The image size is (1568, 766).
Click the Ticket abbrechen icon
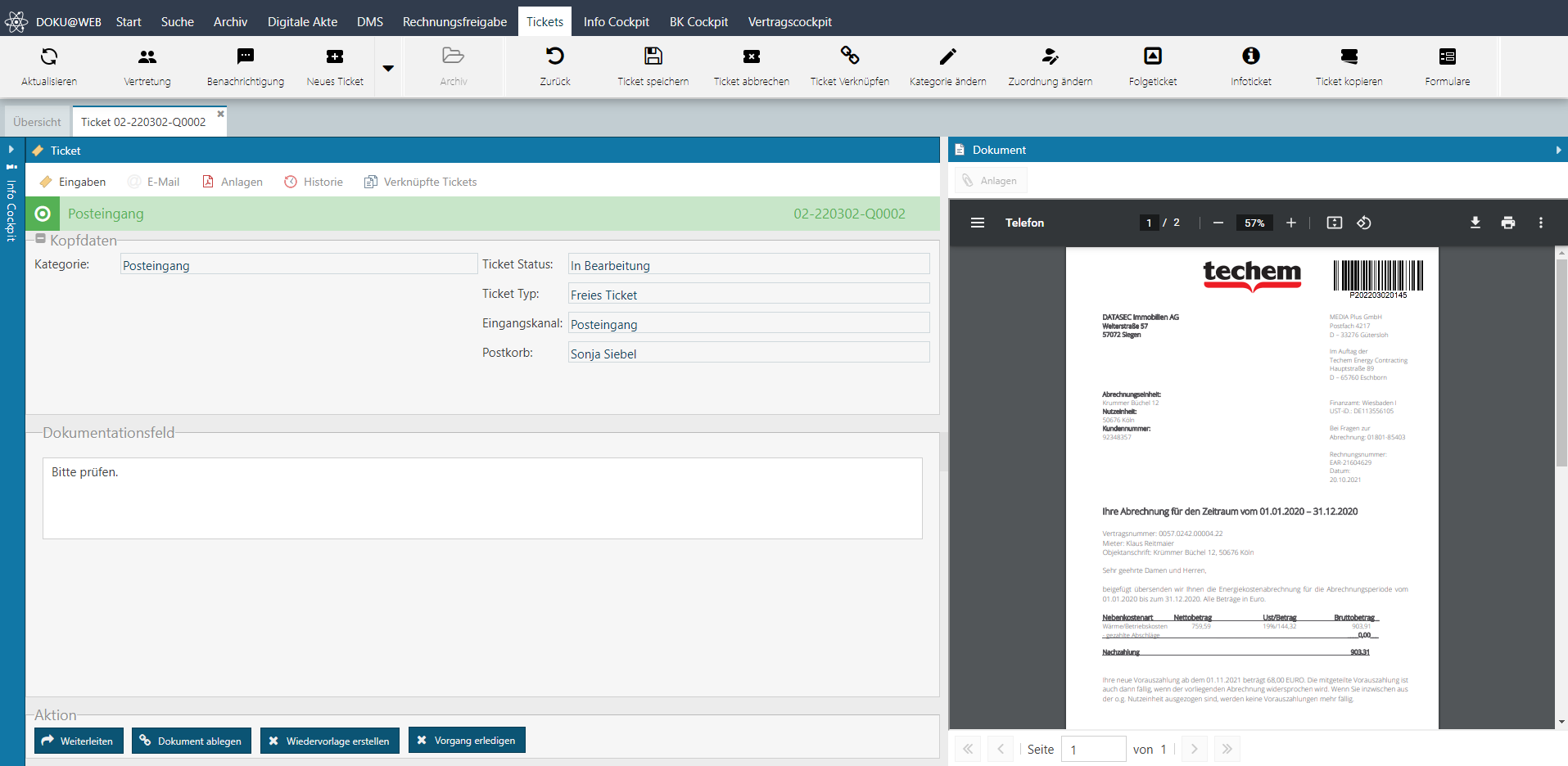pos(751,56)
